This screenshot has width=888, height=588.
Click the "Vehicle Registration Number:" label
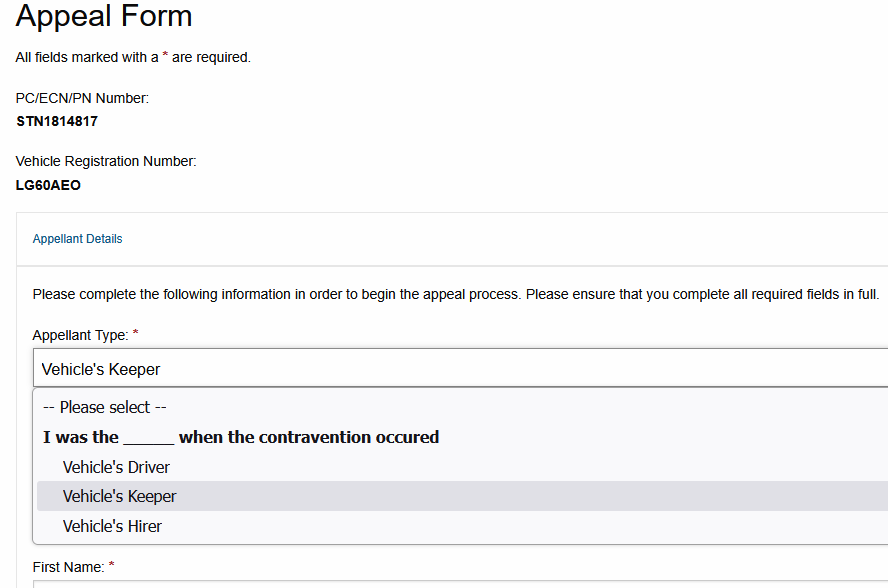(x=106, y=161)
